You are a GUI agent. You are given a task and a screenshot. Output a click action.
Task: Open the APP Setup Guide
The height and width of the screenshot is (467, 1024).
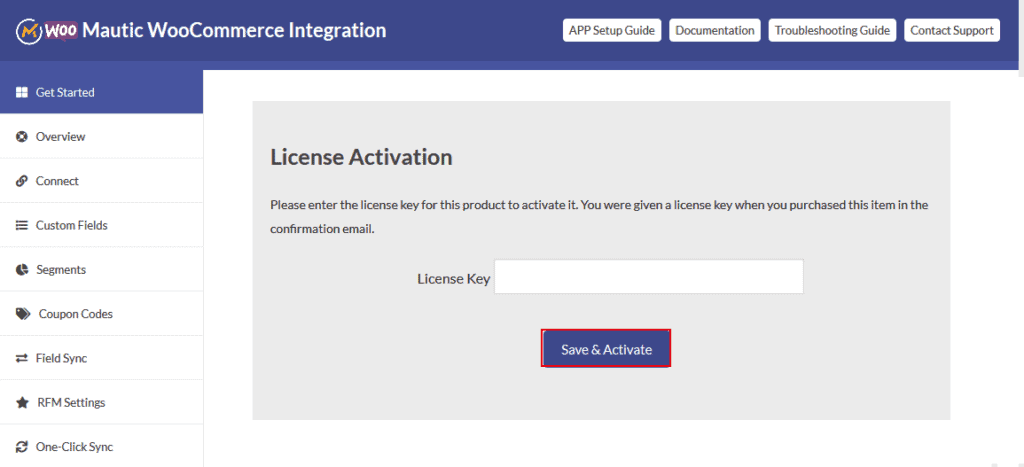point(612,30)
